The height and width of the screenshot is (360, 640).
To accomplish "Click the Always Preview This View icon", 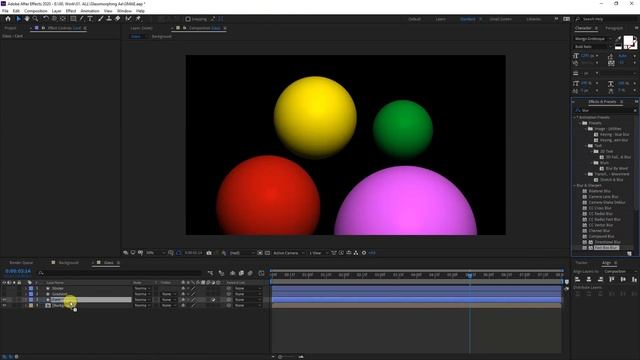I will coord(126,253).
